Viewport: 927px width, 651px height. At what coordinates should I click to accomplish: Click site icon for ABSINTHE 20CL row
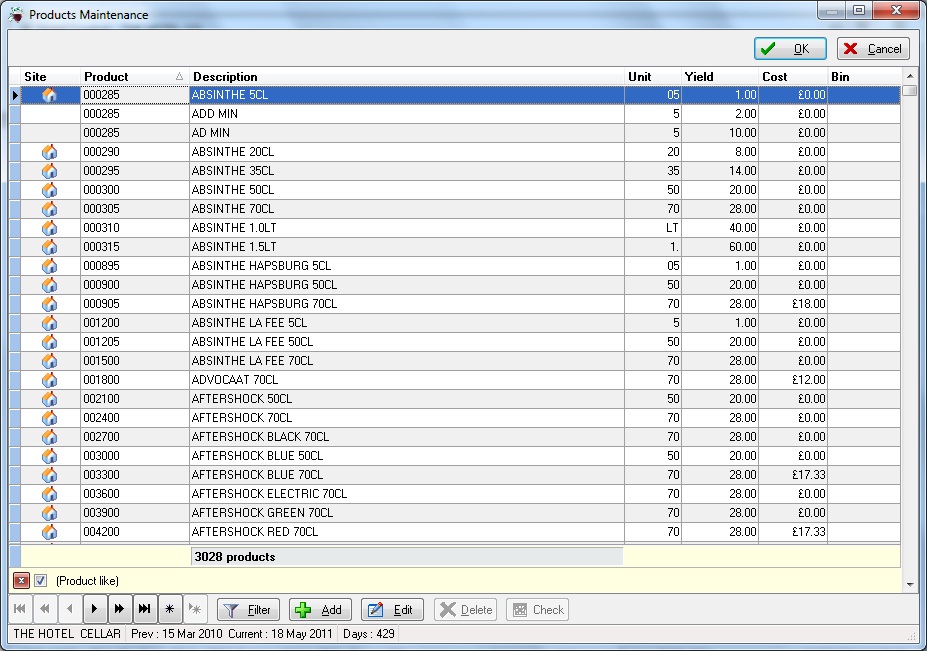tap(50, 152)
